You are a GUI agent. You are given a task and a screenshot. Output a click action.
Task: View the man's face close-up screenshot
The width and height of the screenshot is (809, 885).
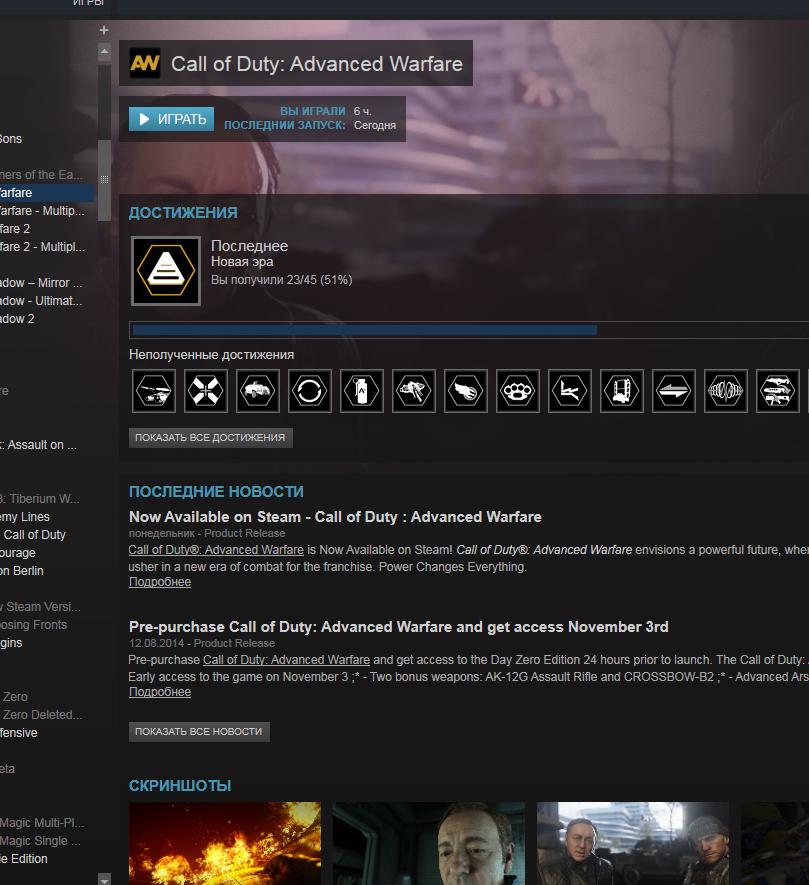tap(429, 843)
